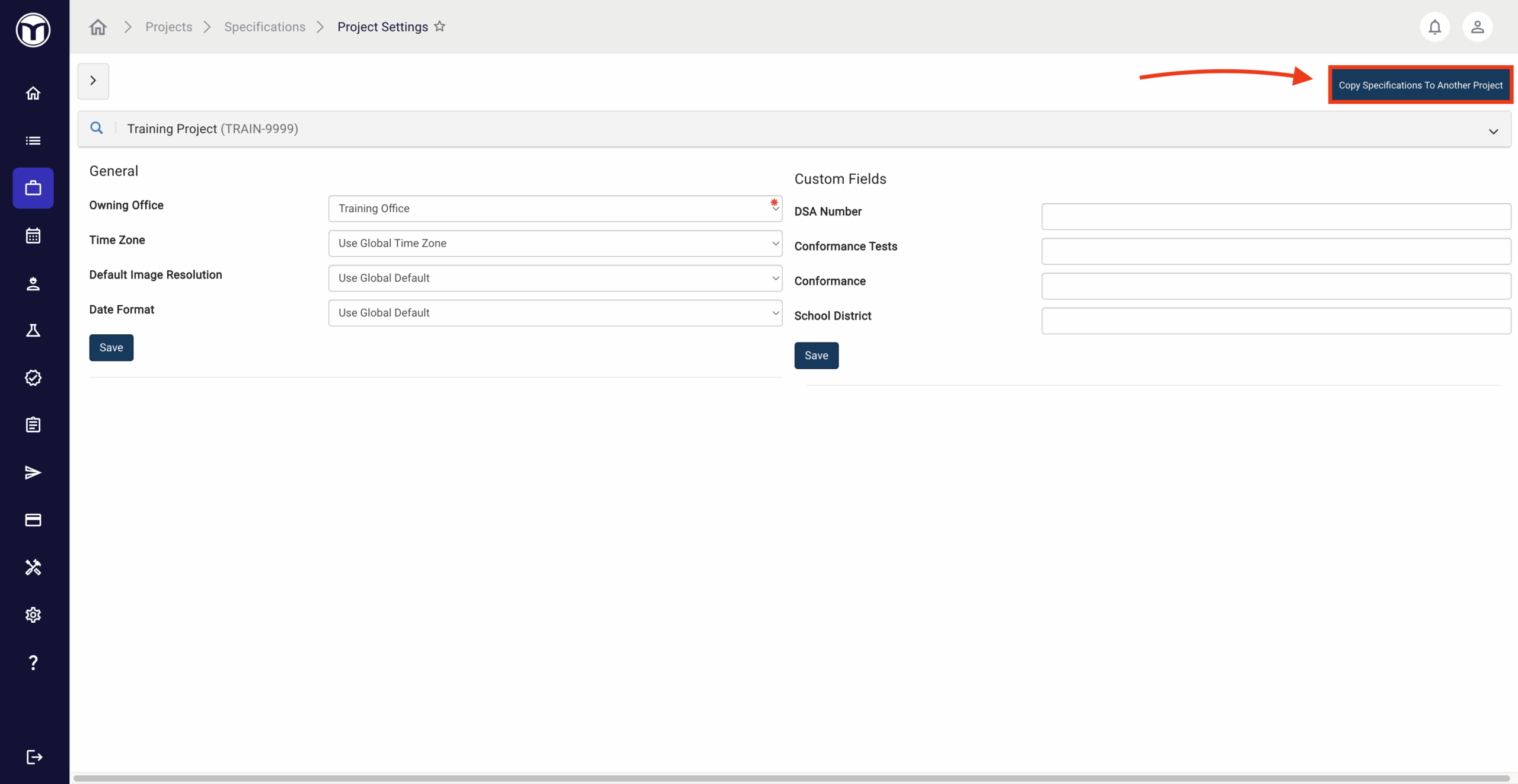Favorite Project Settings with the star icon

pos(439,27)
